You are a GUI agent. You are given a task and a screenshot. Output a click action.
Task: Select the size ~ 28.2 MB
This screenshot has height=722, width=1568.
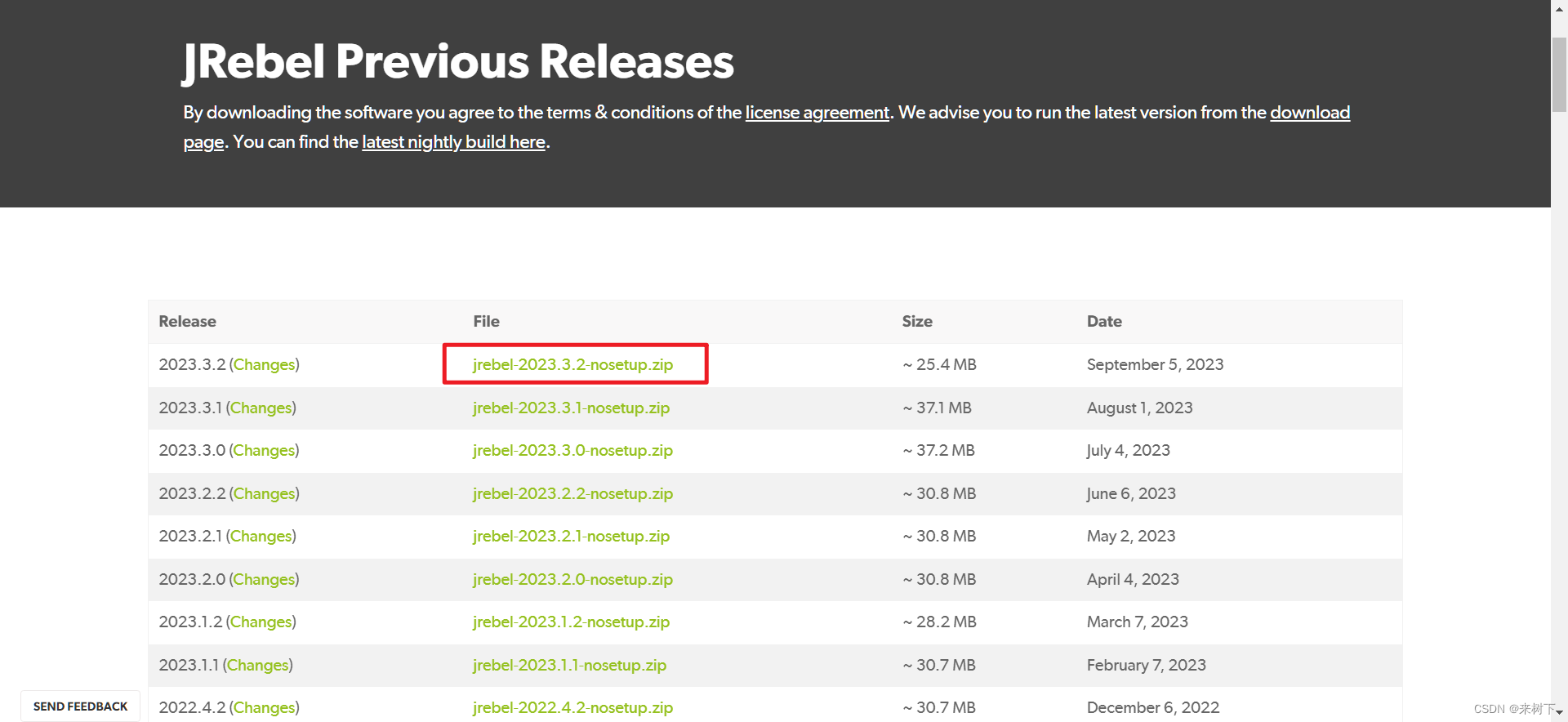click(939, 622)
